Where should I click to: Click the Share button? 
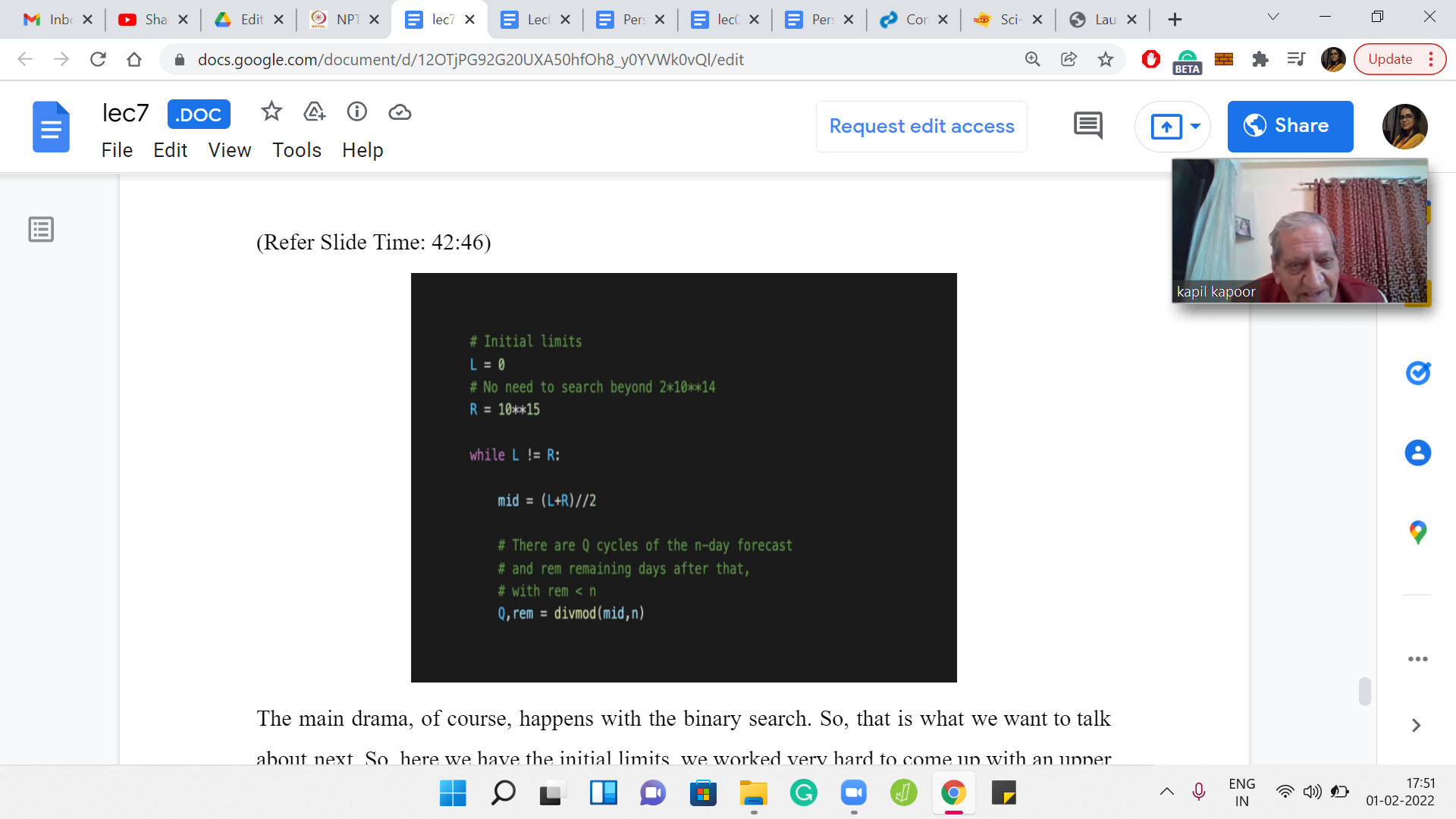point(1290,126)
